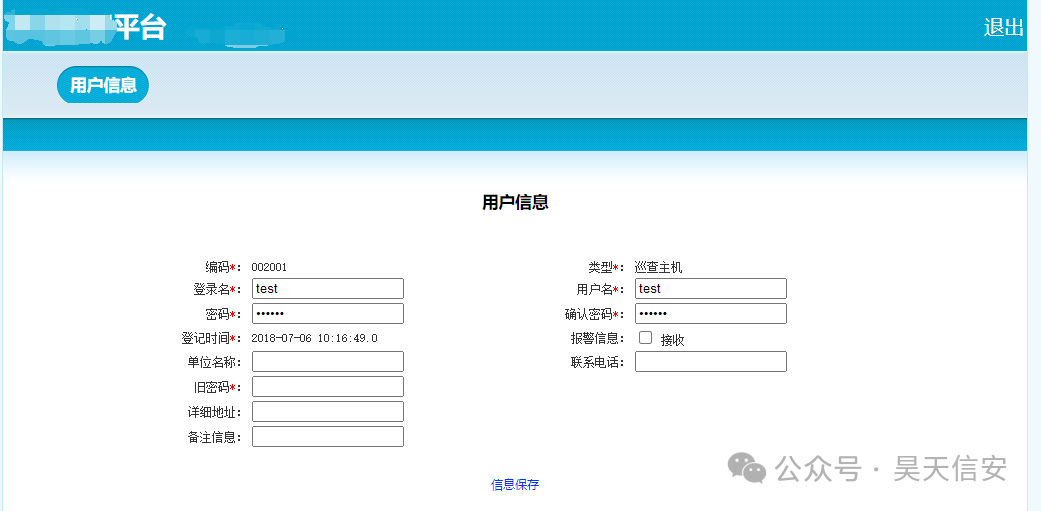
Task: Focus the 旧密码 input box
Action: pos(327,387)
